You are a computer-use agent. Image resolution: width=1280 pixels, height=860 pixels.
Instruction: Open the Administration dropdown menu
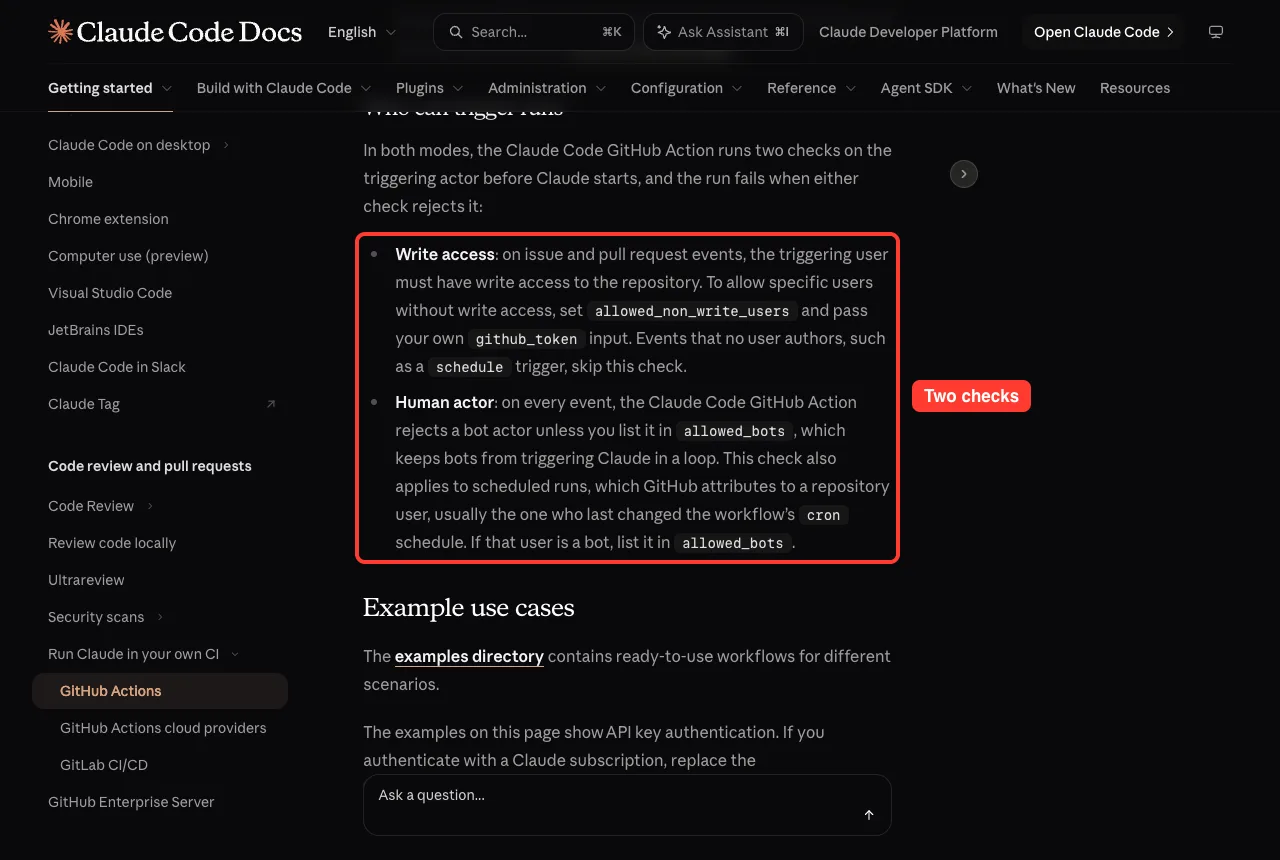click(x=547, y=88)
